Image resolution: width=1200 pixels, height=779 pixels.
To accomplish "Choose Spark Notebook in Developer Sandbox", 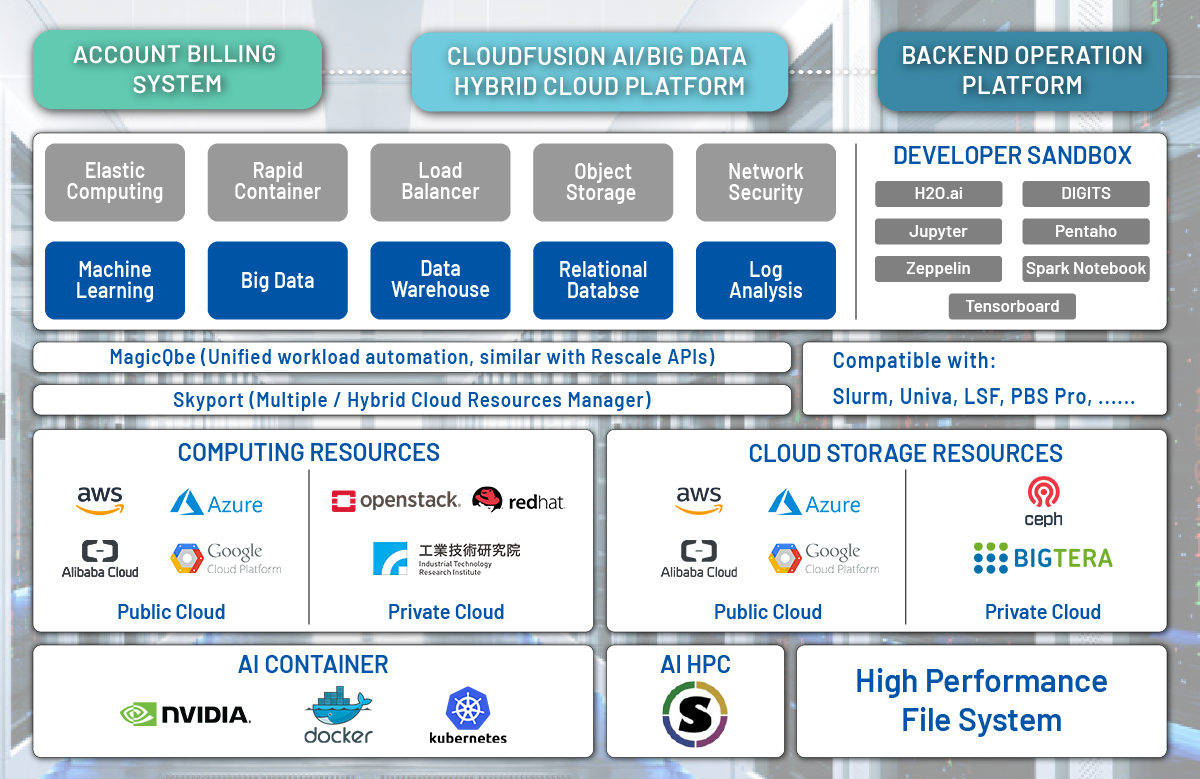I will (1086, 269).
